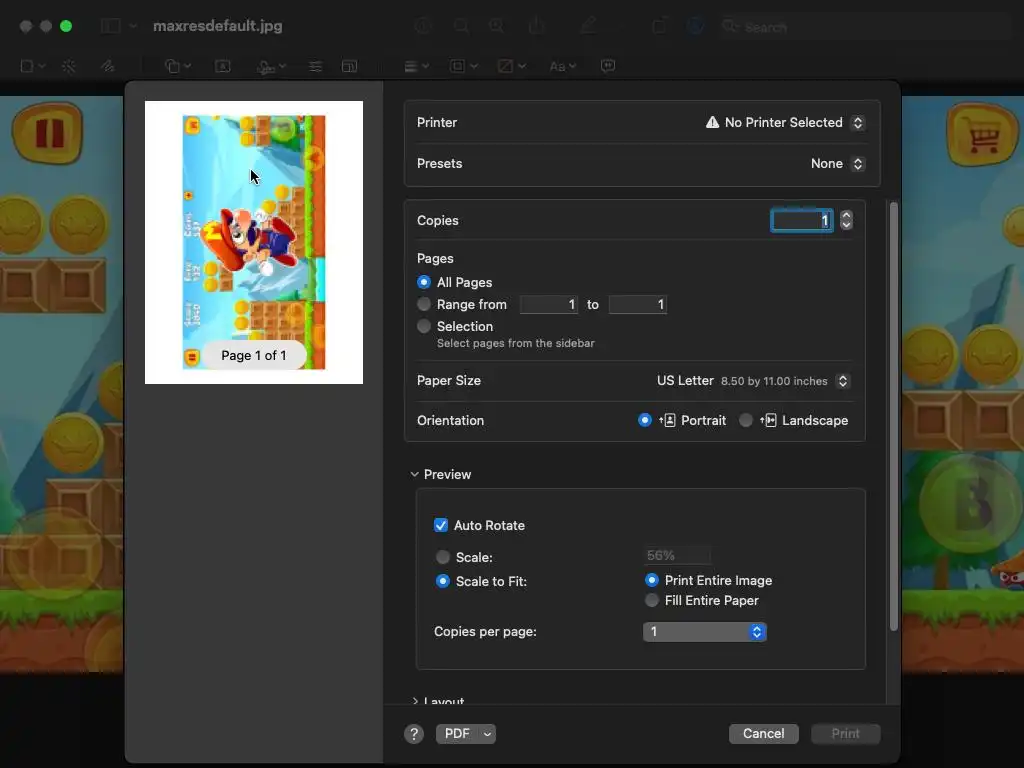
Task: Open the Copies per page dropdown
Action: point(705,632)
